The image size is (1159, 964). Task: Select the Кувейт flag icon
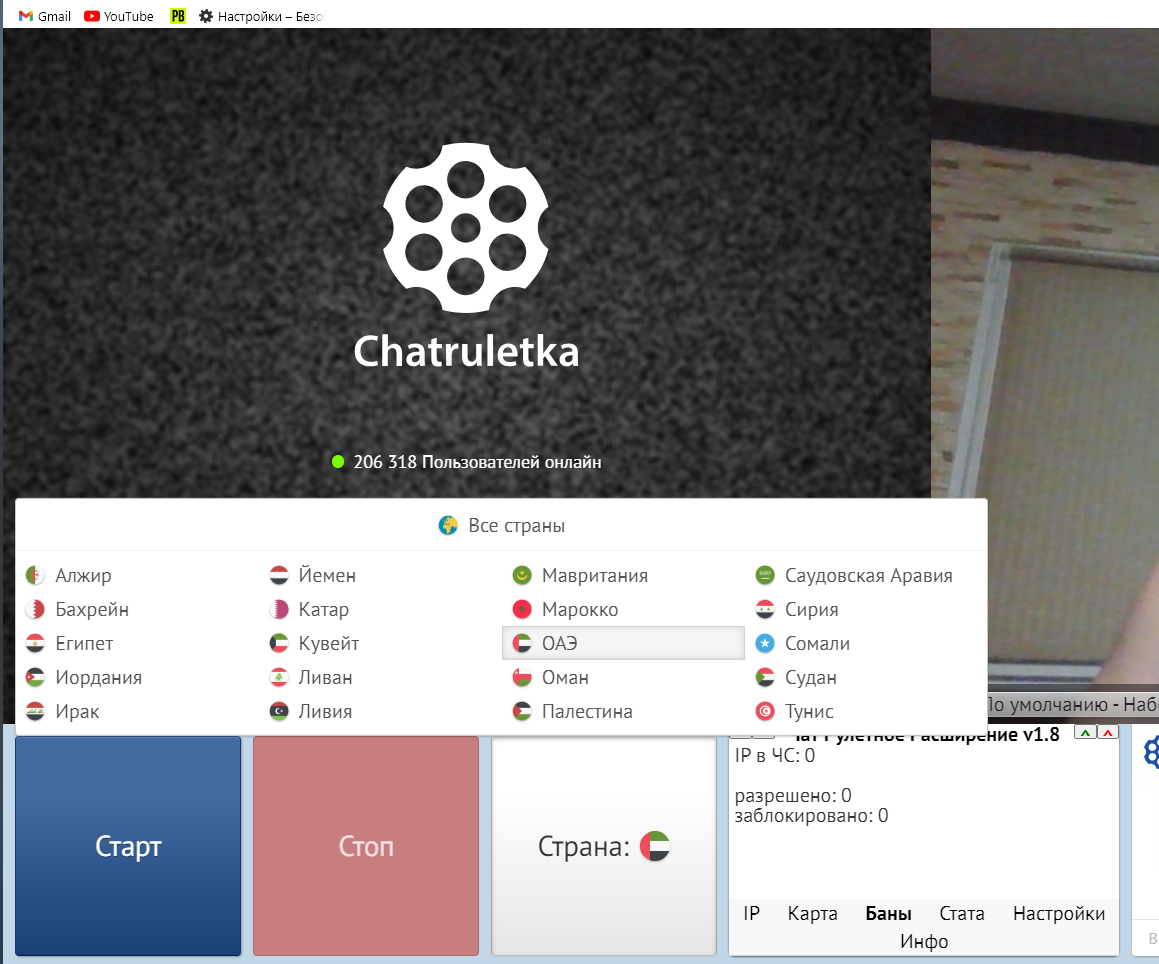(279, 643)
